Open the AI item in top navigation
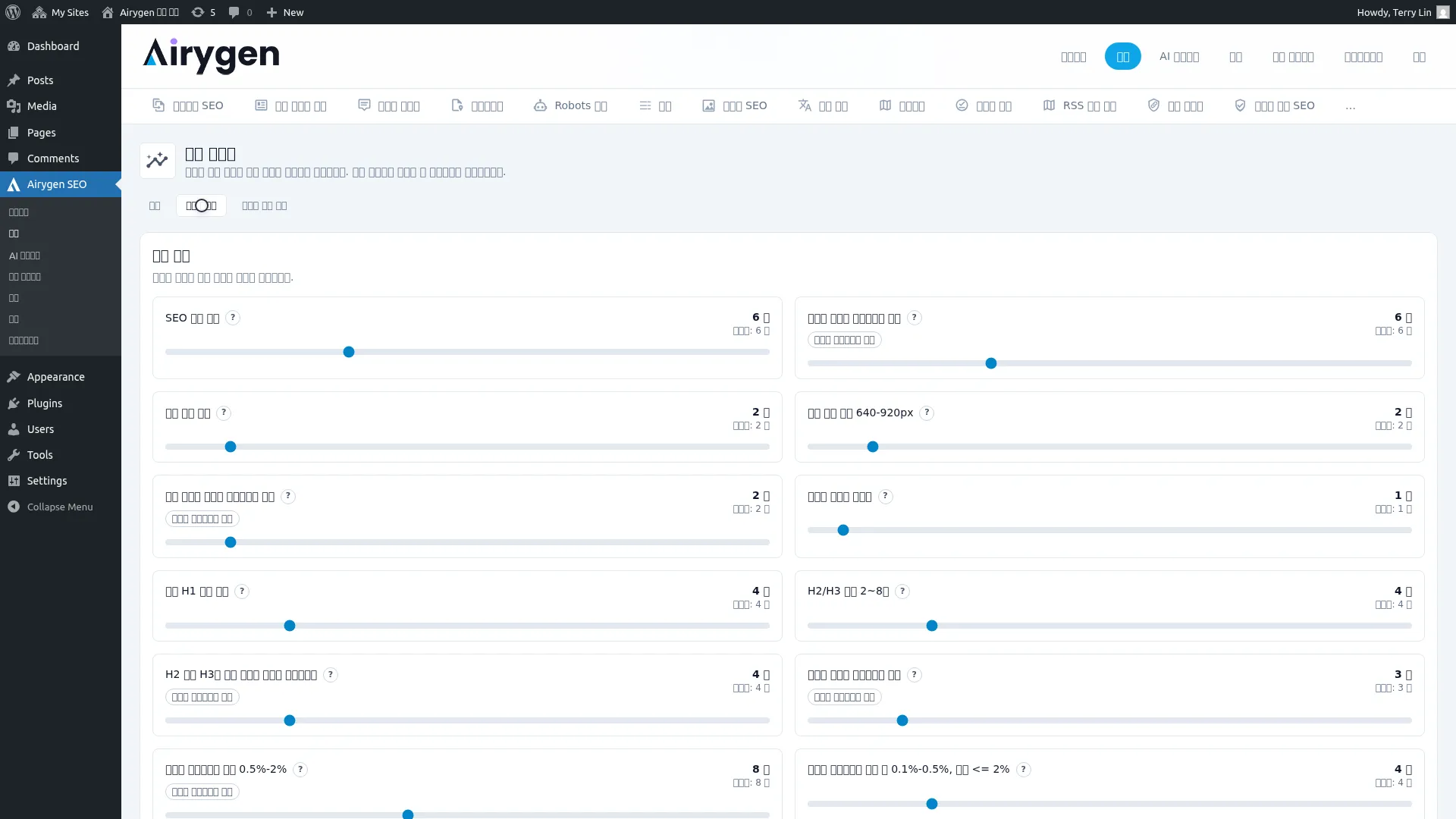1456x819 pixels. point(1178,56)
